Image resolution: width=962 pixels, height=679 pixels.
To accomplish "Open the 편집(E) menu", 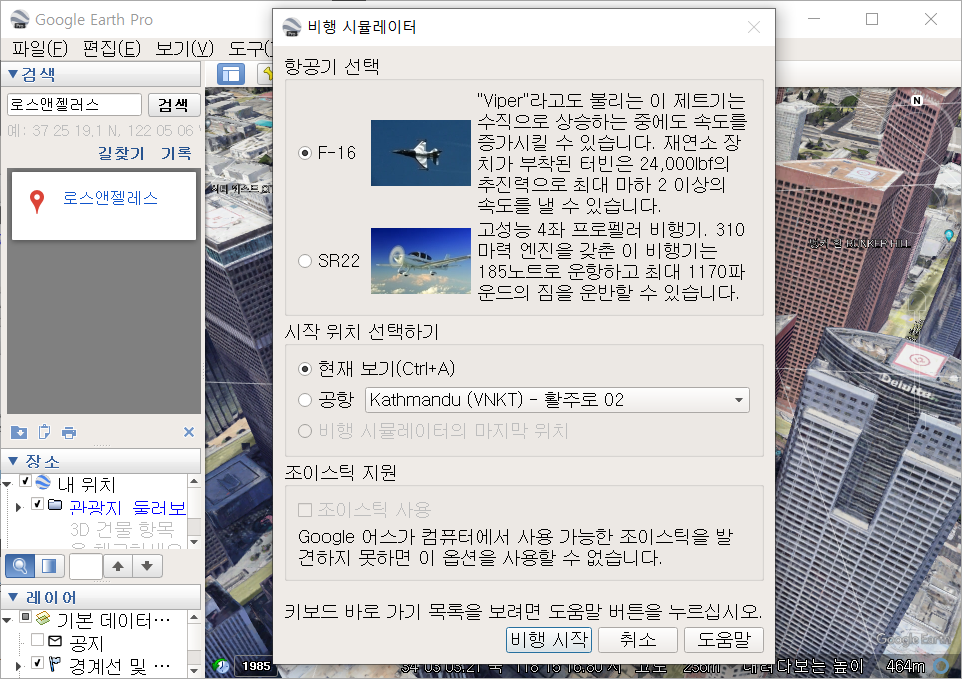I will [111, 48].
